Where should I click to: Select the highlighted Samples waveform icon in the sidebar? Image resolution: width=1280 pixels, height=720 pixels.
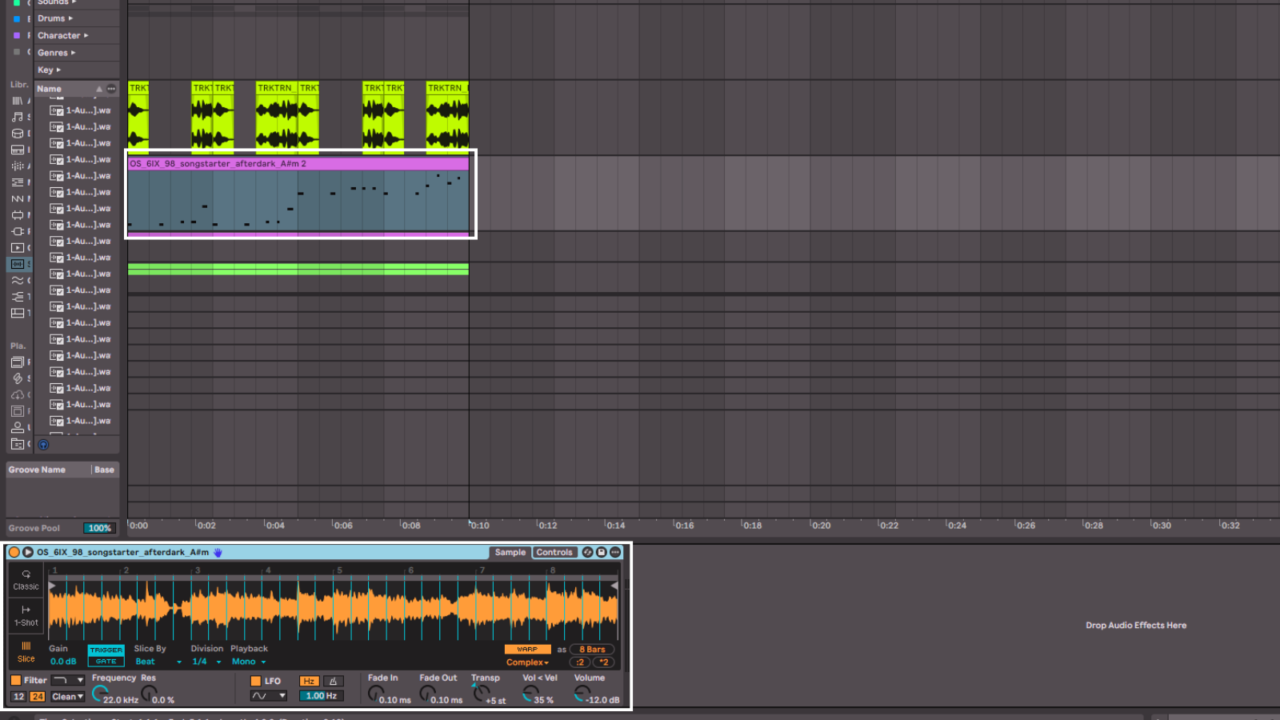tap(17, 264)
